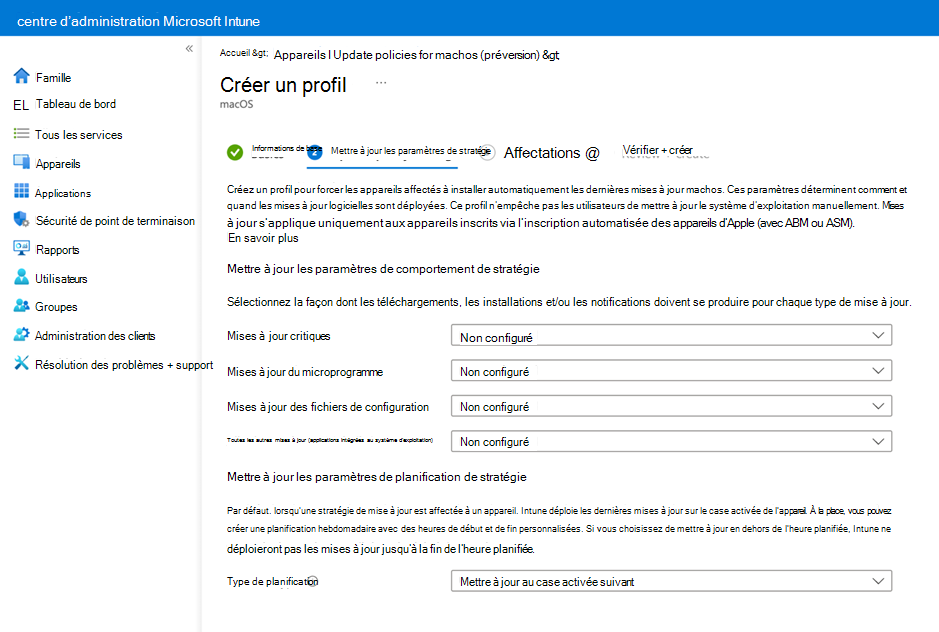The image size is (939, 632).
Task: Open the fichiers de configuration updates dropdown
Action: point(671,406)
